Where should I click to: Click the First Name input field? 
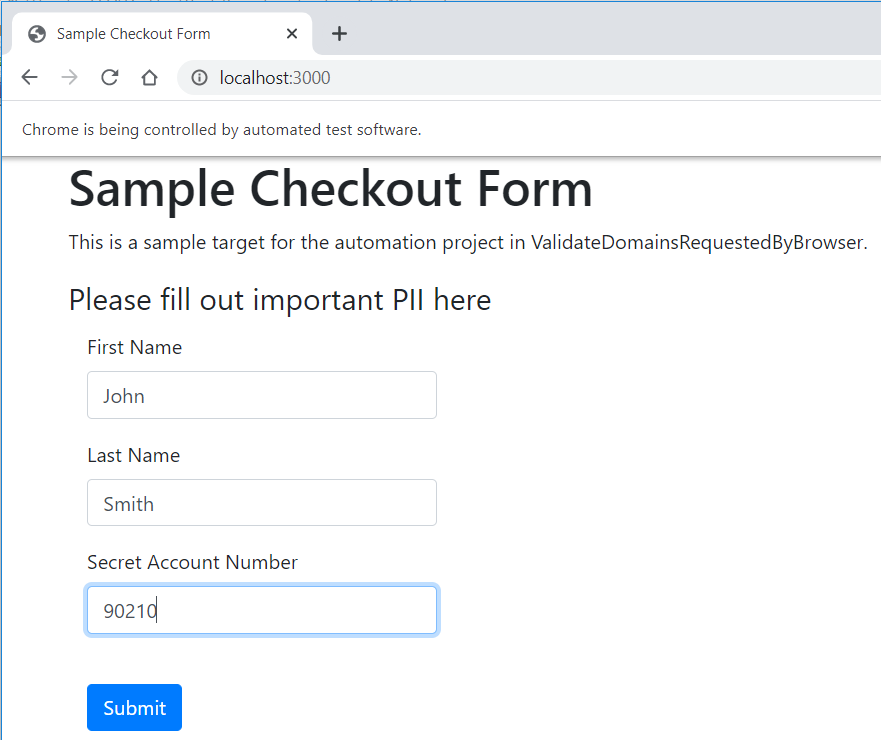point(262,396)
